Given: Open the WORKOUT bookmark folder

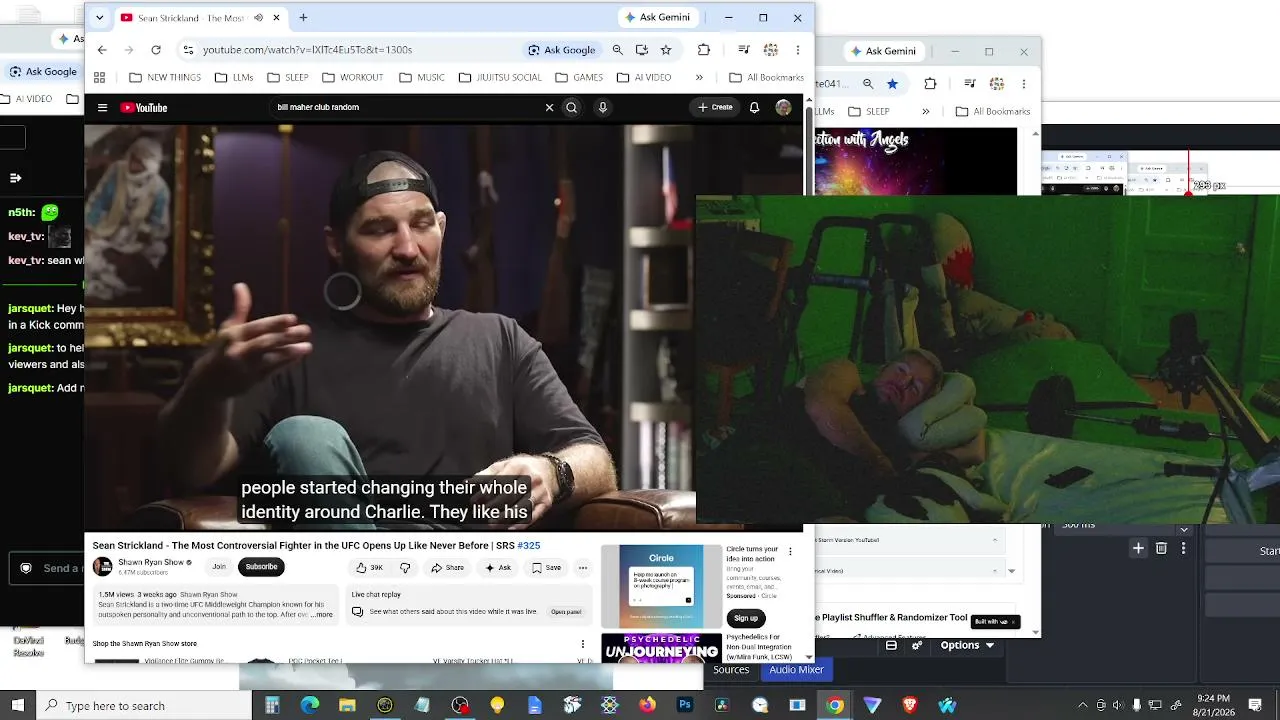Looking at the screenshot, I should point(352,78).
